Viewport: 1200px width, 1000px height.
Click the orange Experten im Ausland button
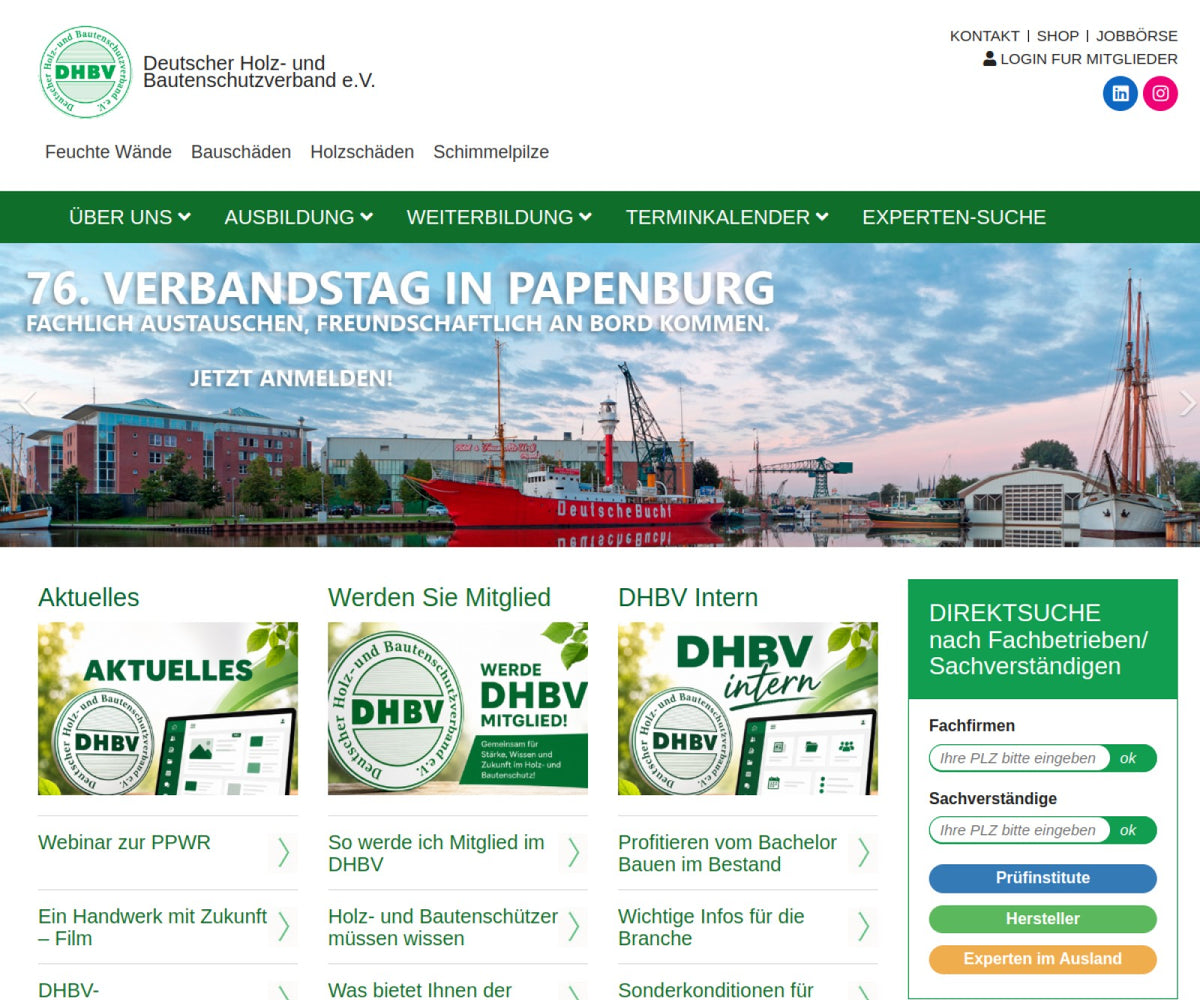[1043, 959]
